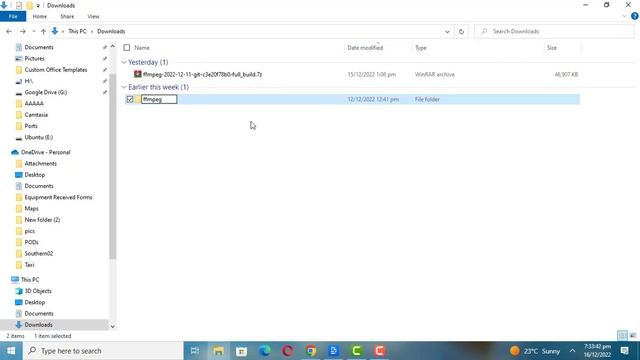This screenshot has height=360, width=640.
Task: Click the Forward navigation arrow
Action: pos(23,31)
